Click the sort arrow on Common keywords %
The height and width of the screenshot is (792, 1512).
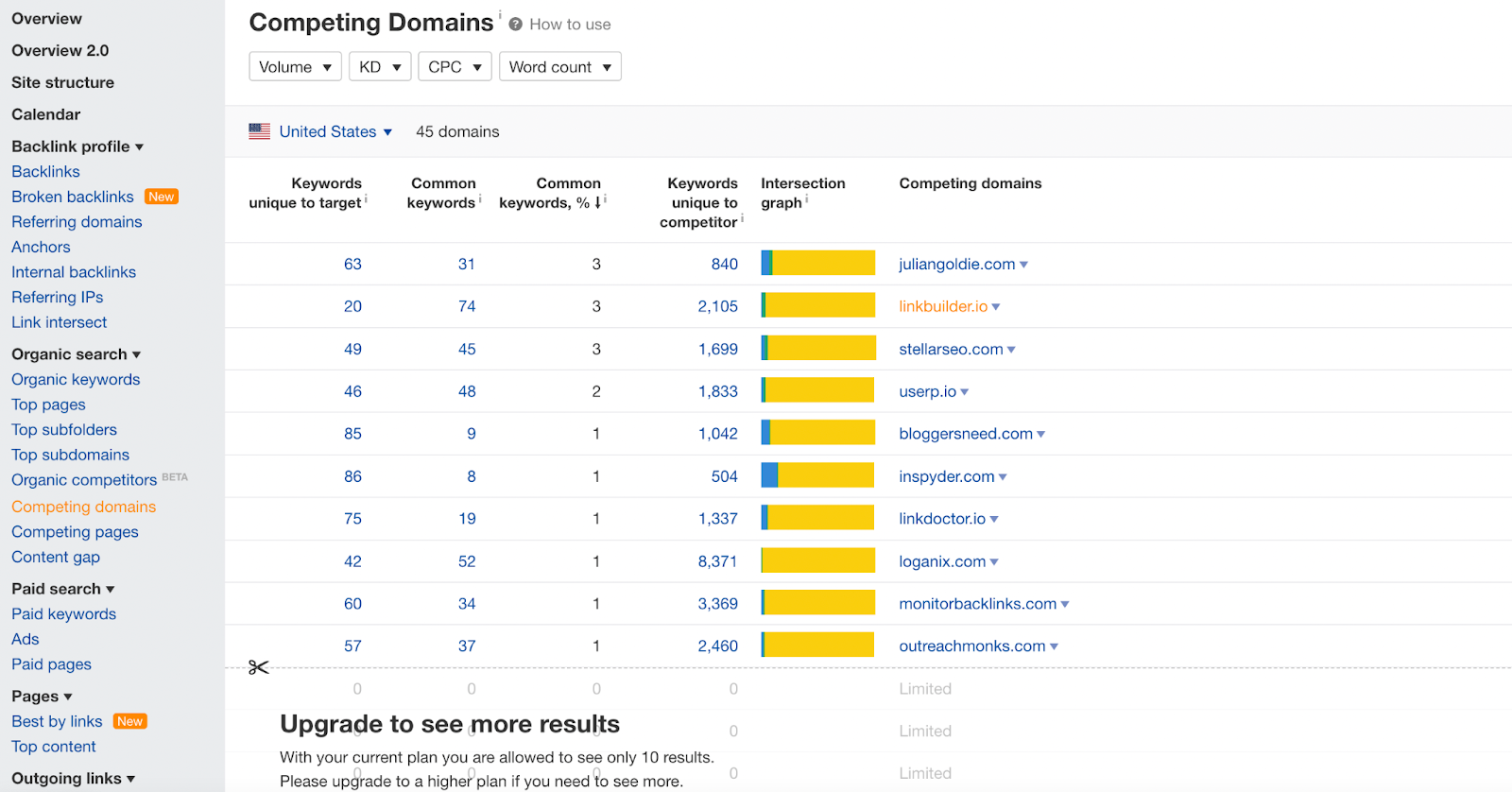598,202
